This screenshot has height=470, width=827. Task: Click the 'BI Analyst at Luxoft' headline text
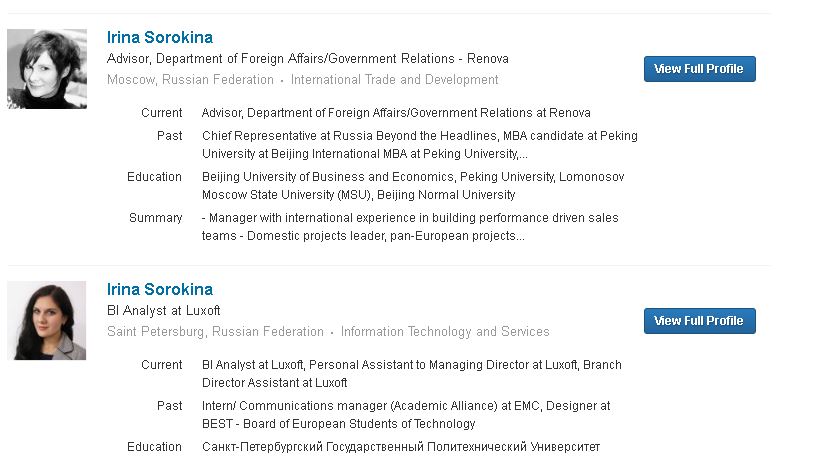coord(164,311)
